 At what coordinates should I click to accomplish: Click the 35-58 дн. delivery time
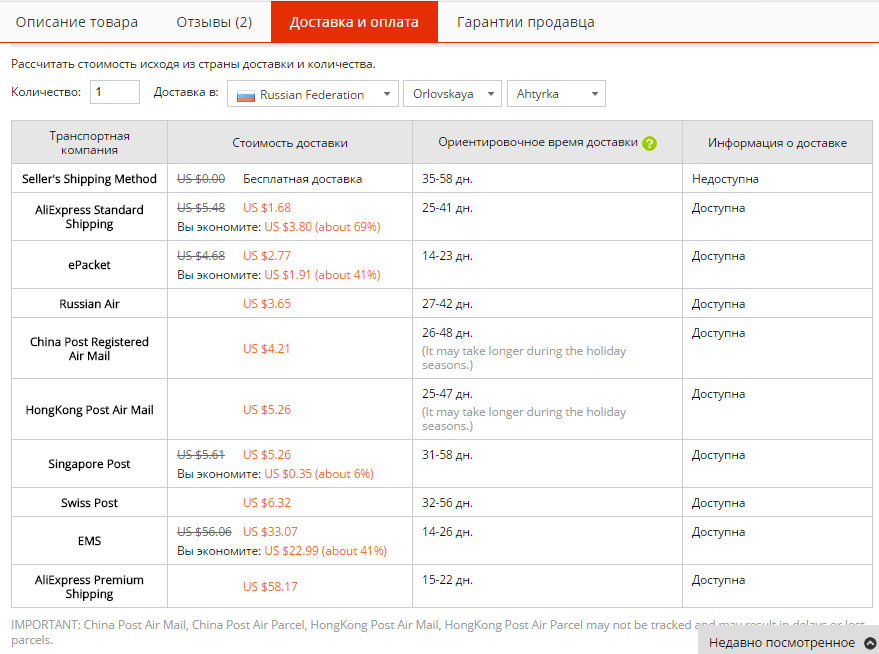[447, 179]
